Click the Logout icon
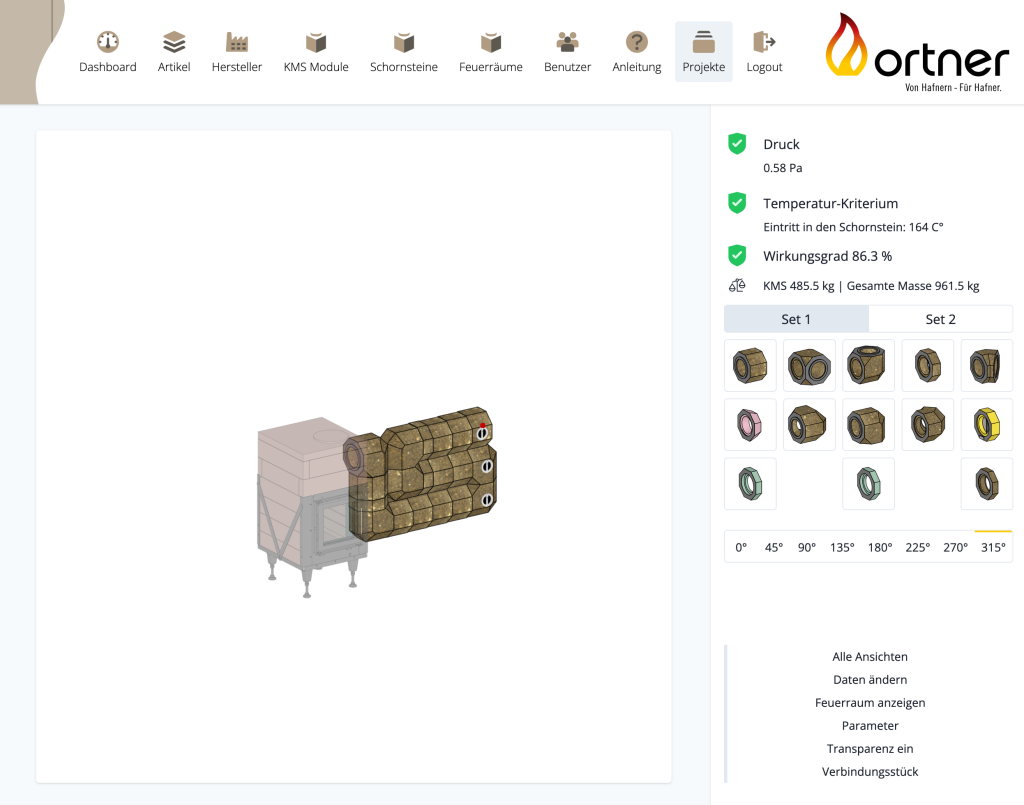Viewport: 1024px width, 805px height. (x=764, y=43)
